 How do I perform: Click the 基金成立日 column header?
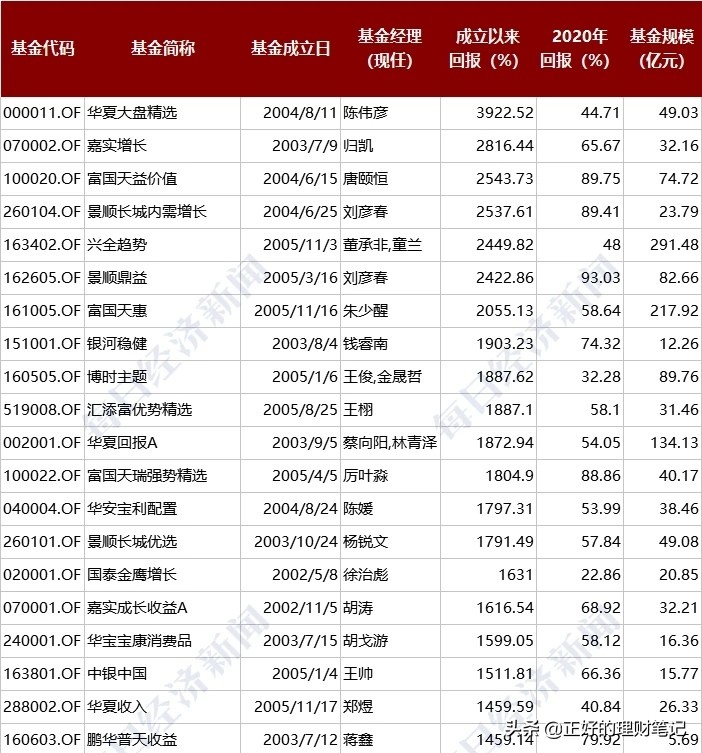290,49
